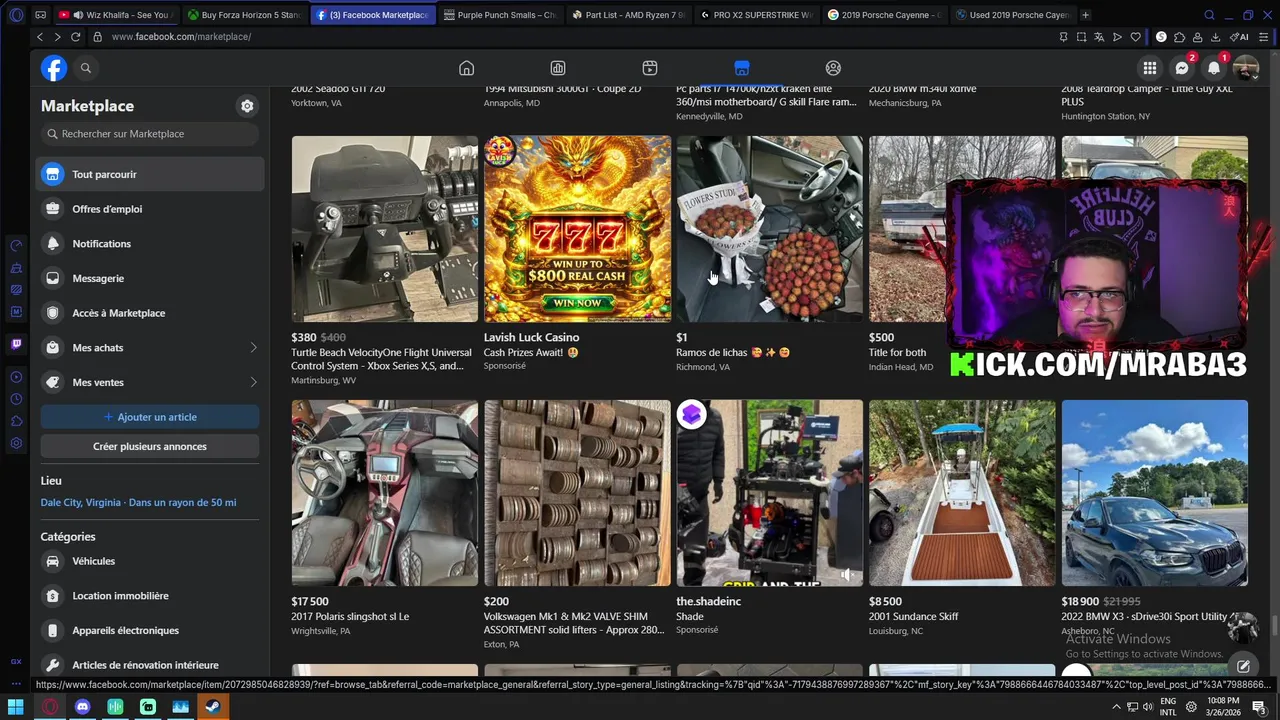Open Facebook notifications bell
Viewport: 1280px width, 720px height.
(1214, 68)
